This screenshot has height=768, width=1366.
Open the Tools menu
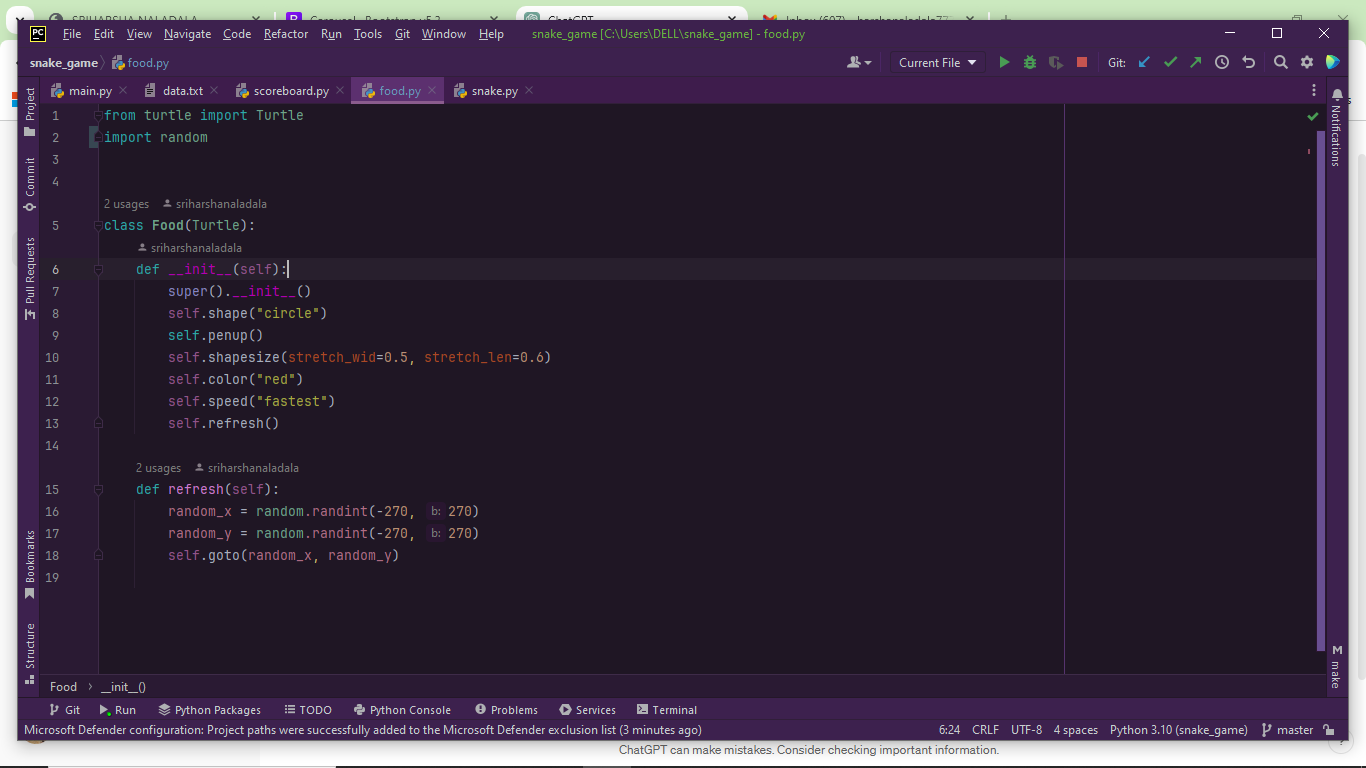point(367,33)
